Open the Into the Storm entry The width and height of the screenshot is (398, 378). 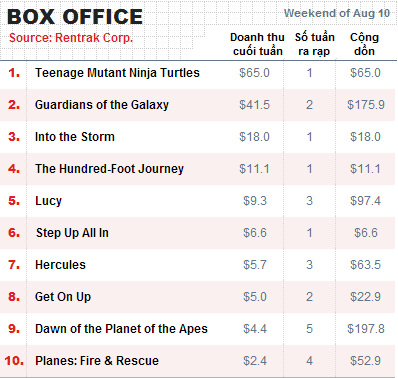coord(75,137)
